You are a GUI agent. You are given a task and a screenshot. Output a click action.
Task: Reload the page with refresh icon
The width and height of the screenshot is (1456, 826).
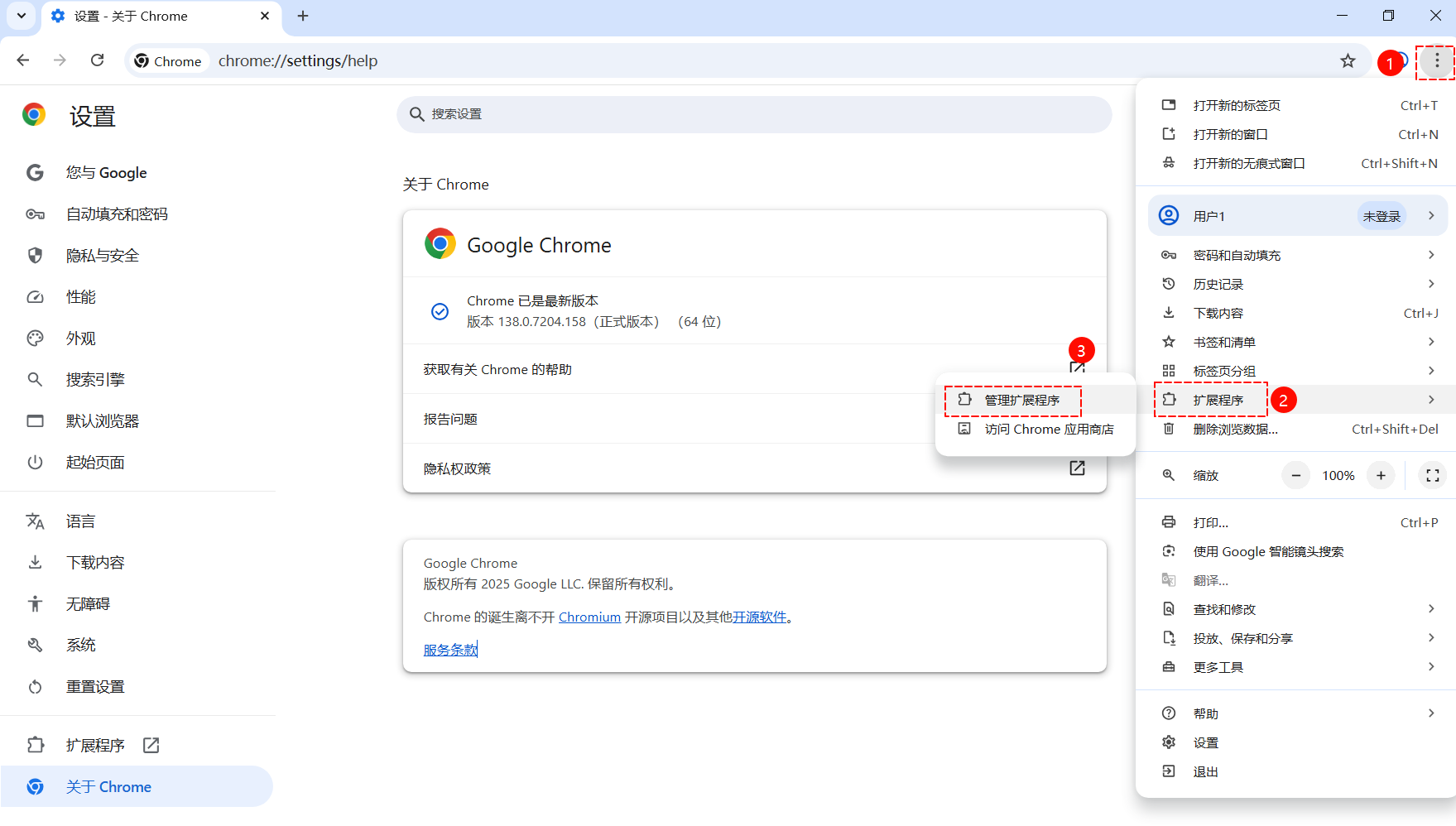(x=97, y=60)
